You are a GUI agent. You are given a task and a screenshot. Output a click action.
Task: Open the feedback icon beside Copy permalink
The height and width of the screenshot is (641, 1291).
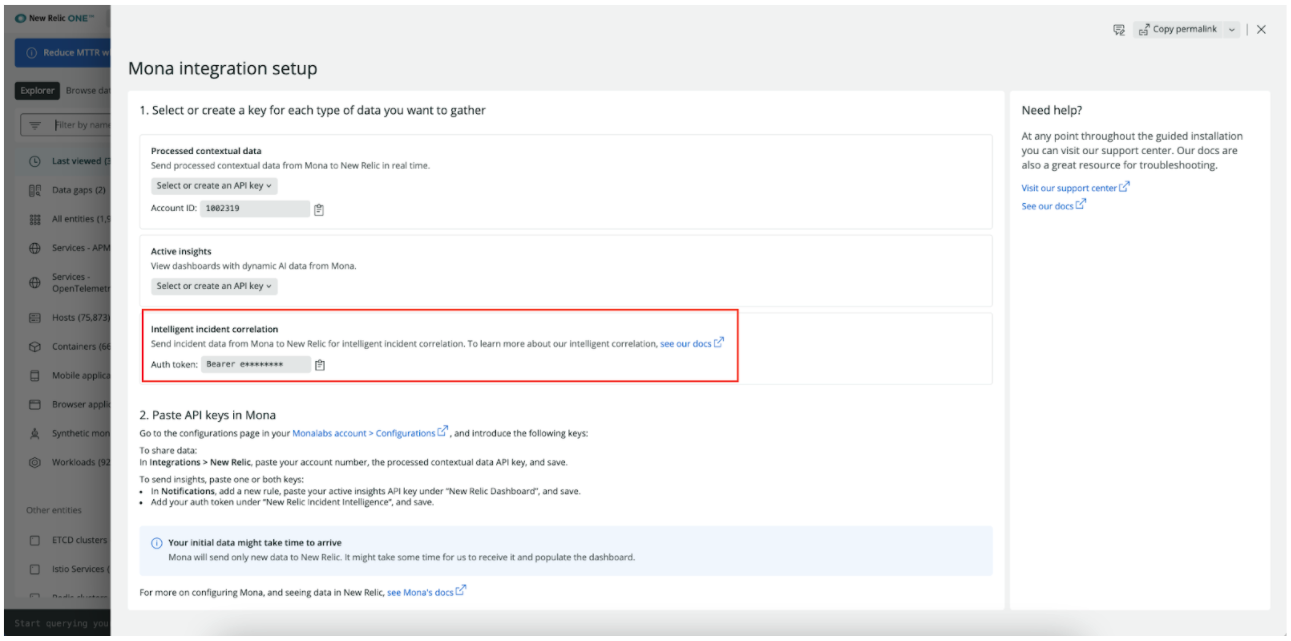pos(1119,30)
